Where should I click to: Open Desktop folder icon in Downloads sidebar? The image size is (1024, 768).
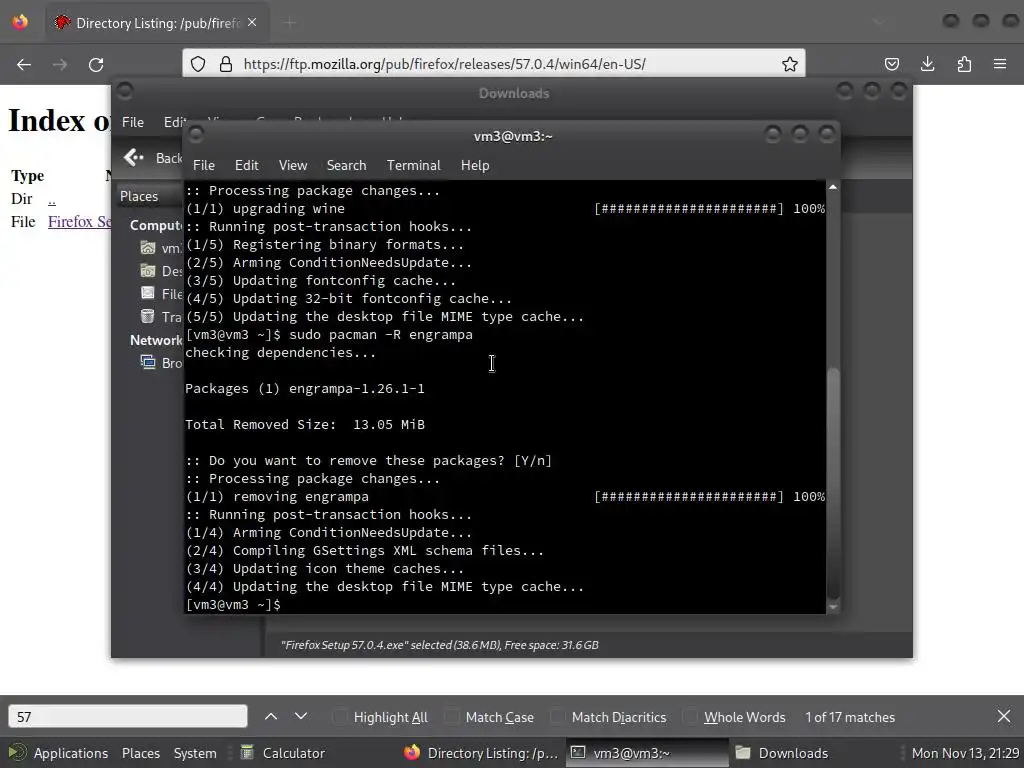click(x=148, y=271)
